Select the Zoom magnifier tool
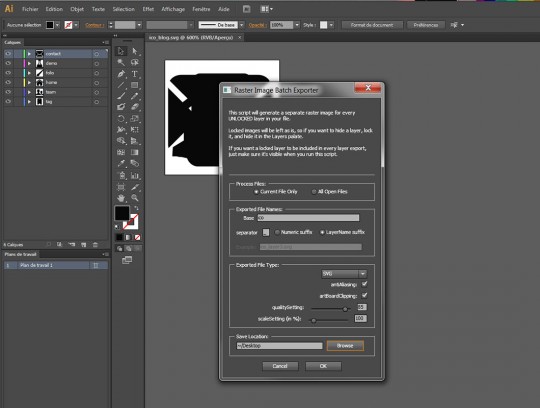Viewport: 540px width, 408px height. coord(135,198)
